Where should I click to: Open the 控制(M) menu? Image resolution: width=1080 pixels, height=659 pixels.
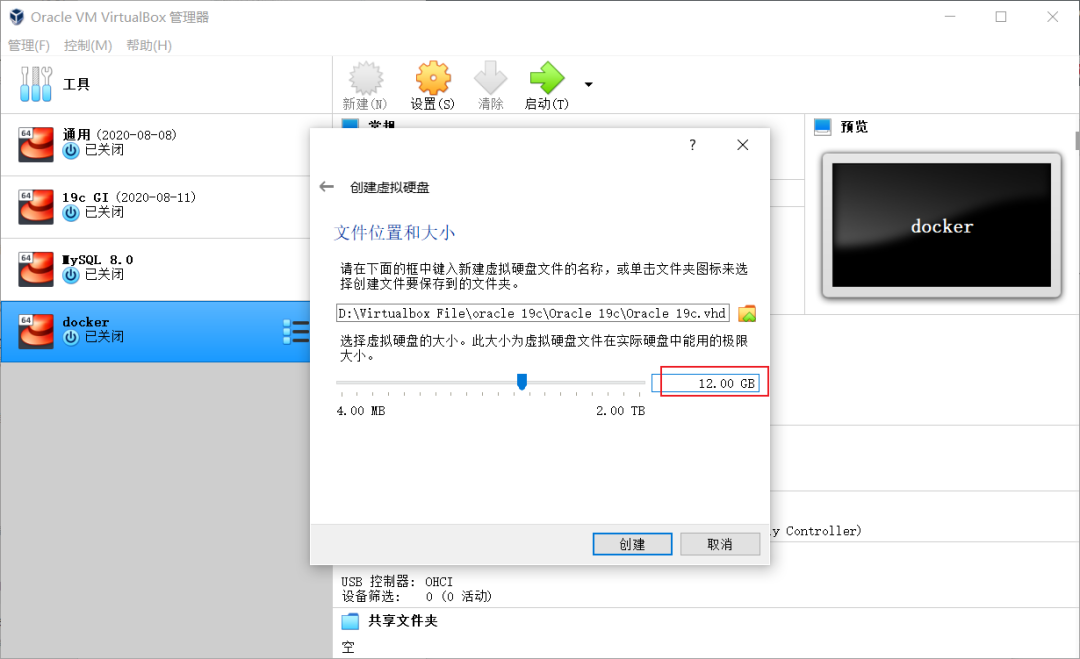(x=87, y=45)
